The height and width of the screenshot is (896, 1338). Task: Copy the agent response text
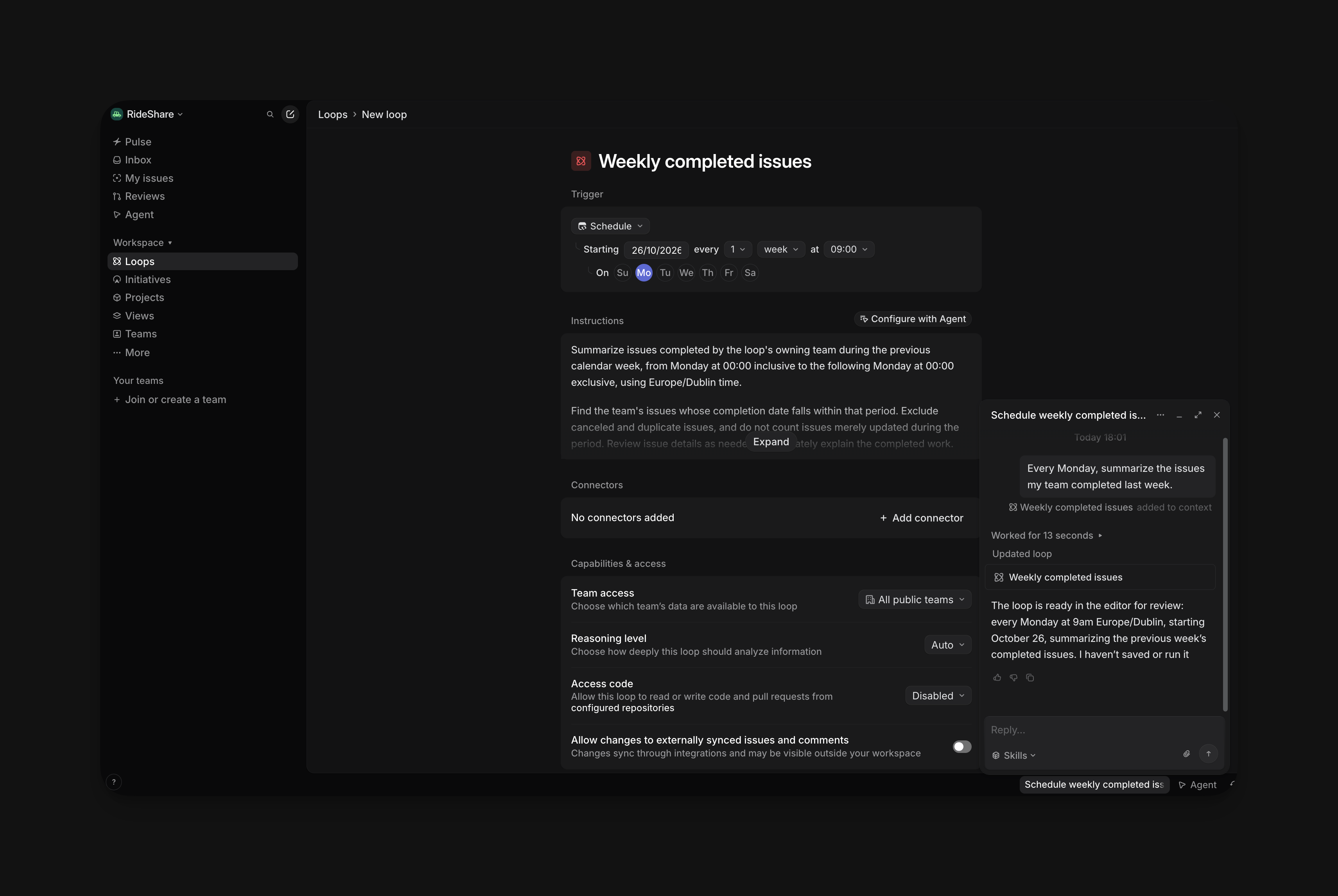click(1030, 678)
